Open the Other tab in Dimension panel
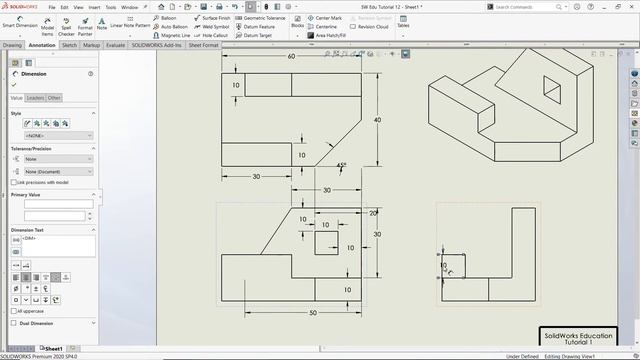640x360 pixels. coord(54,98)
